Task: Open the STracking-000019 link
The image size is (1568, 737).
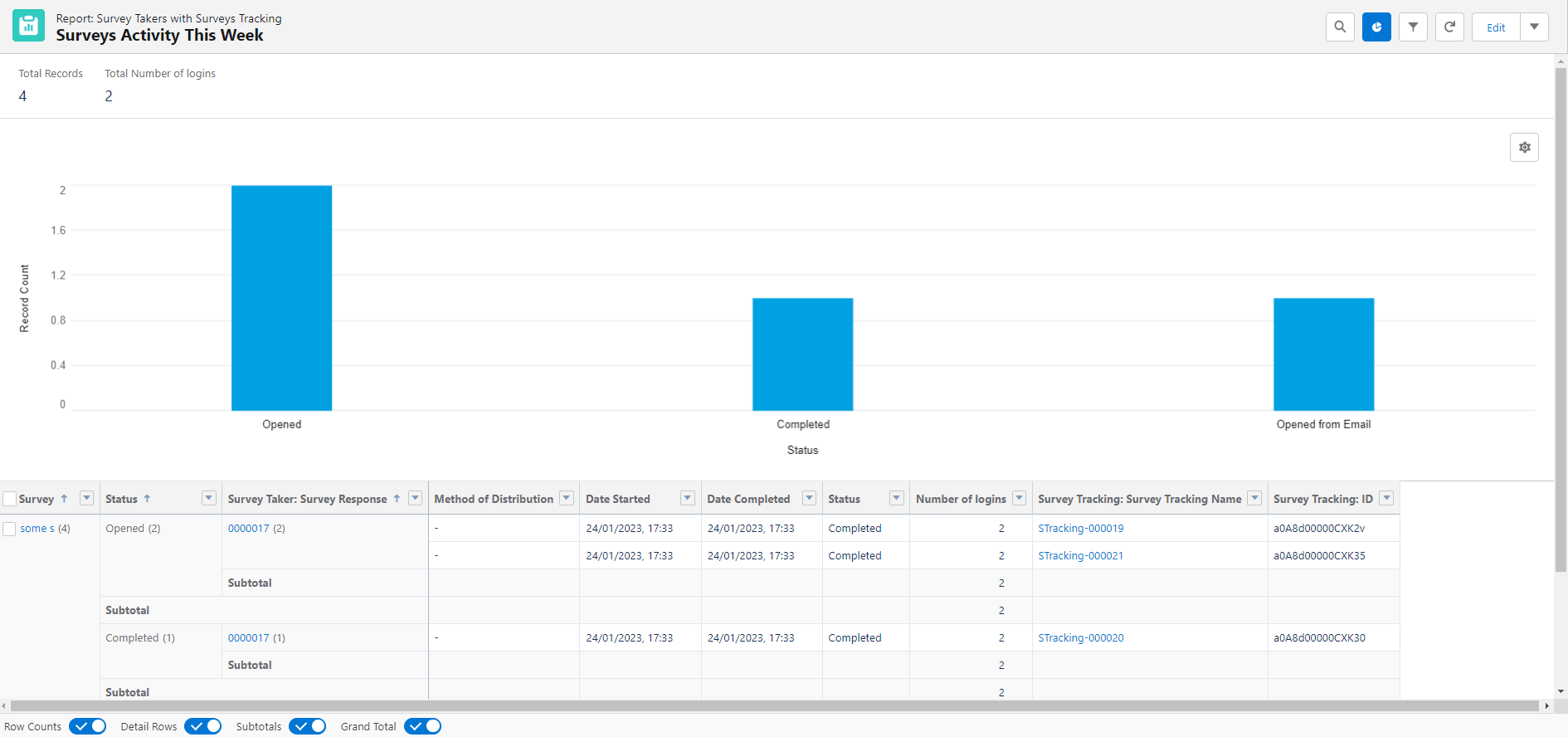Action: tap(1080, 529)
